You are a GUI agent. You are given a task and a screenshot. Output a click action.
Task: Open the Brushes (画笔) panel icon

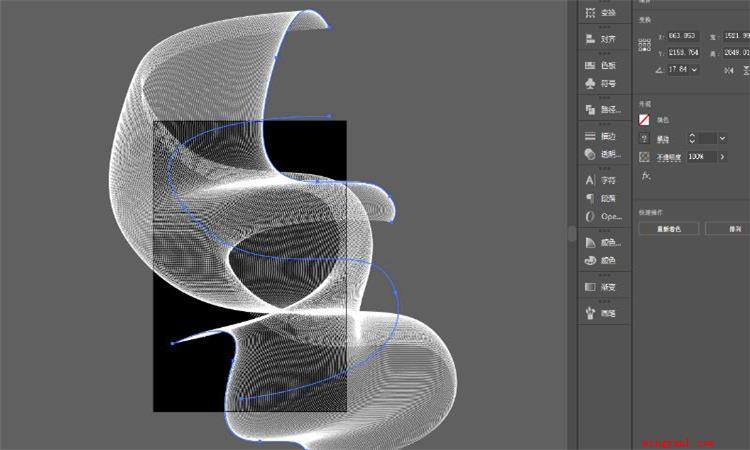point(590,313)
